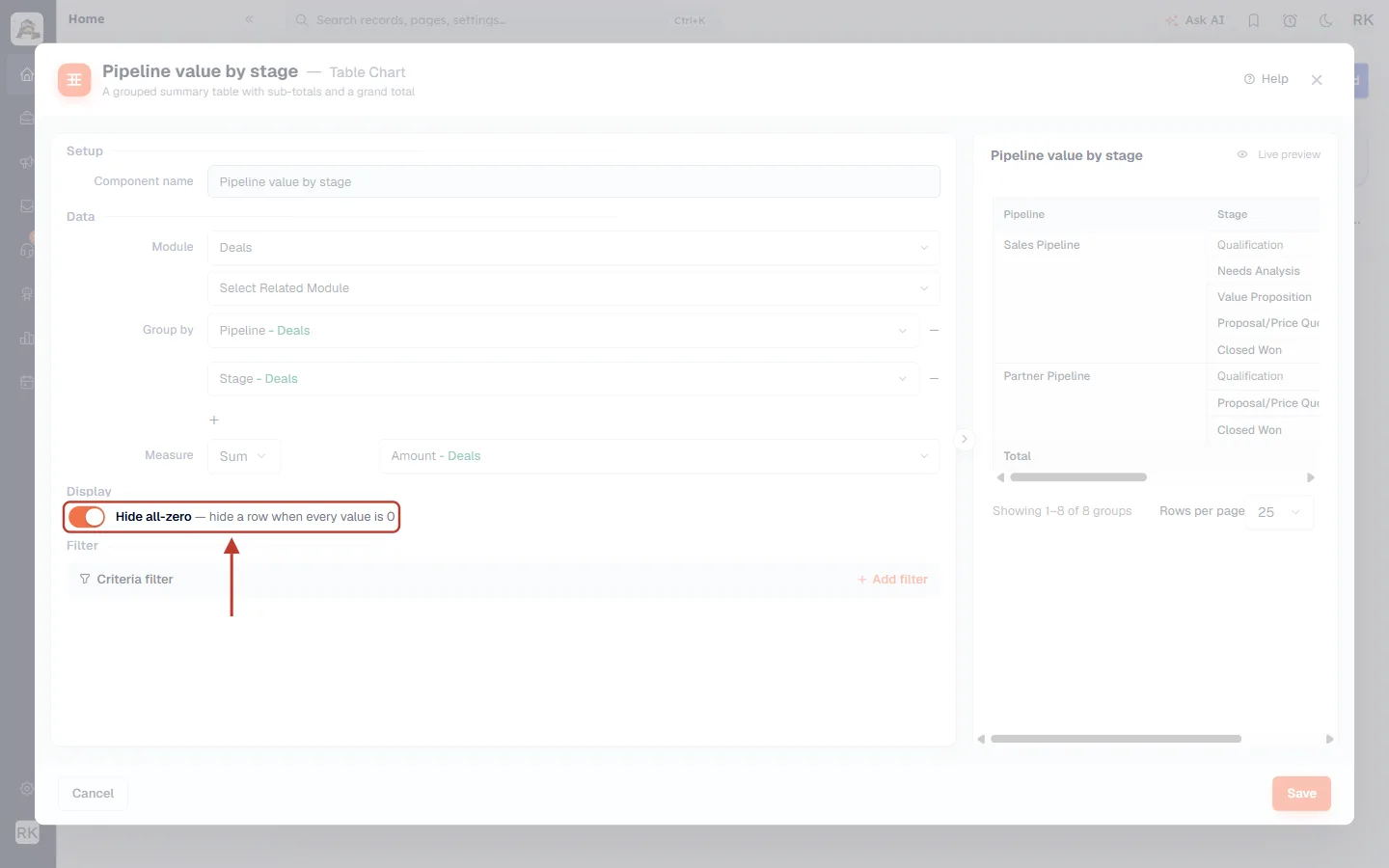
Task: Add another group-by field with plus icon
Action: (214, 420)
